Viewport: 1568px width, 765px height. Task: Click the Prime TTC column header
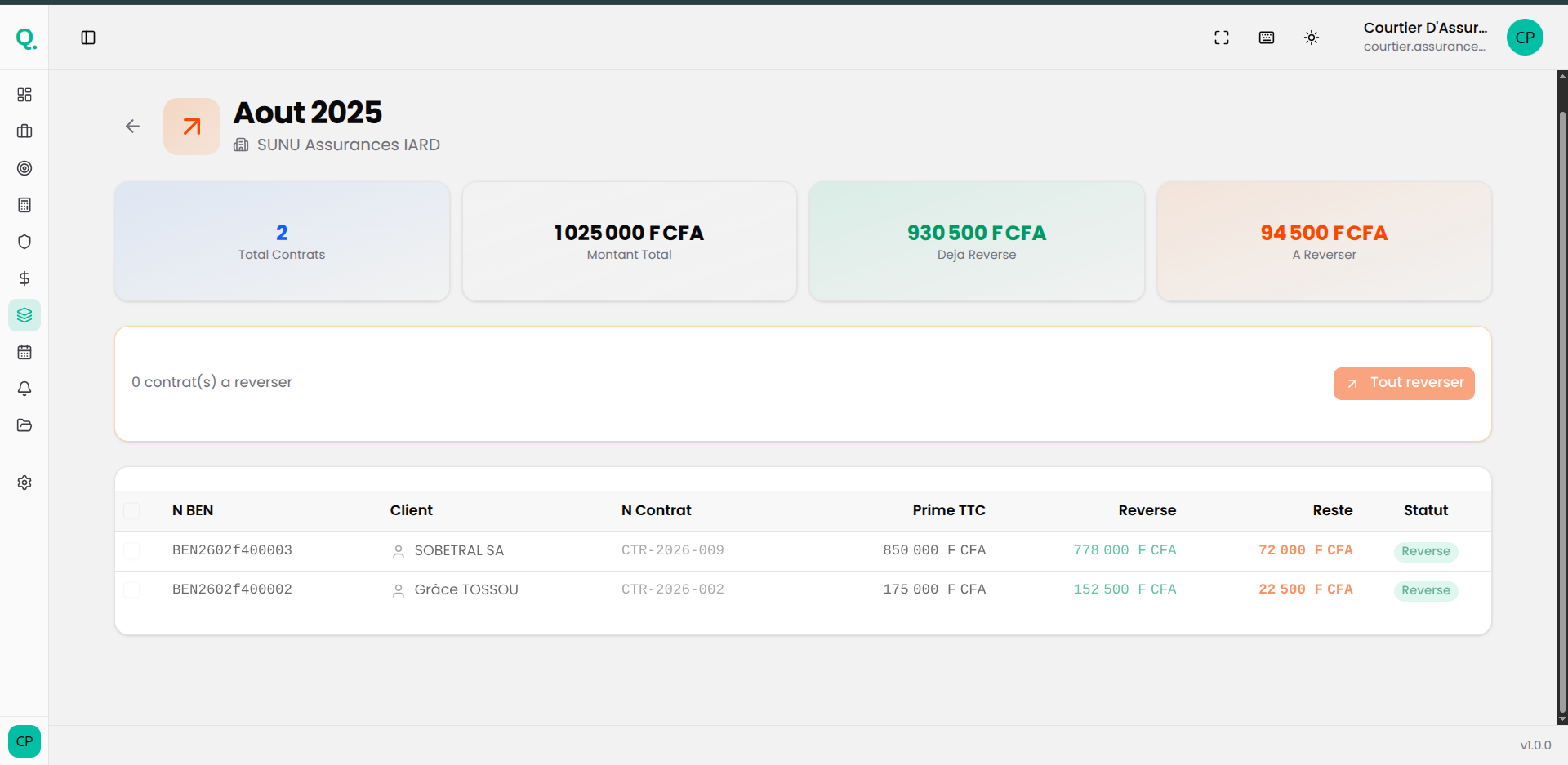[x=948, y=510]
